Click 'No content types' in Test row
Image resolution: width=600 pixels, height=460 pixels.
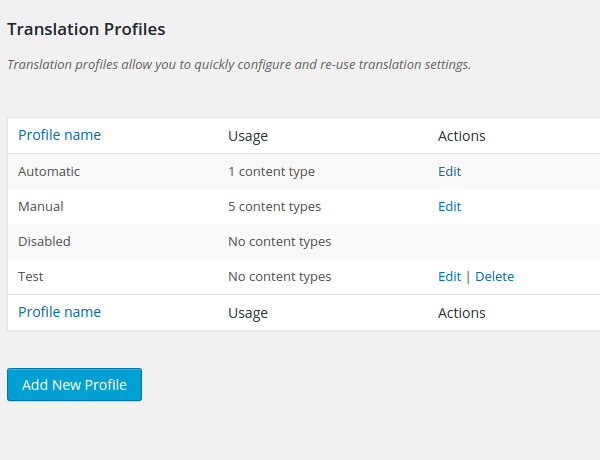pyautogui.click(x=279, y=276)
